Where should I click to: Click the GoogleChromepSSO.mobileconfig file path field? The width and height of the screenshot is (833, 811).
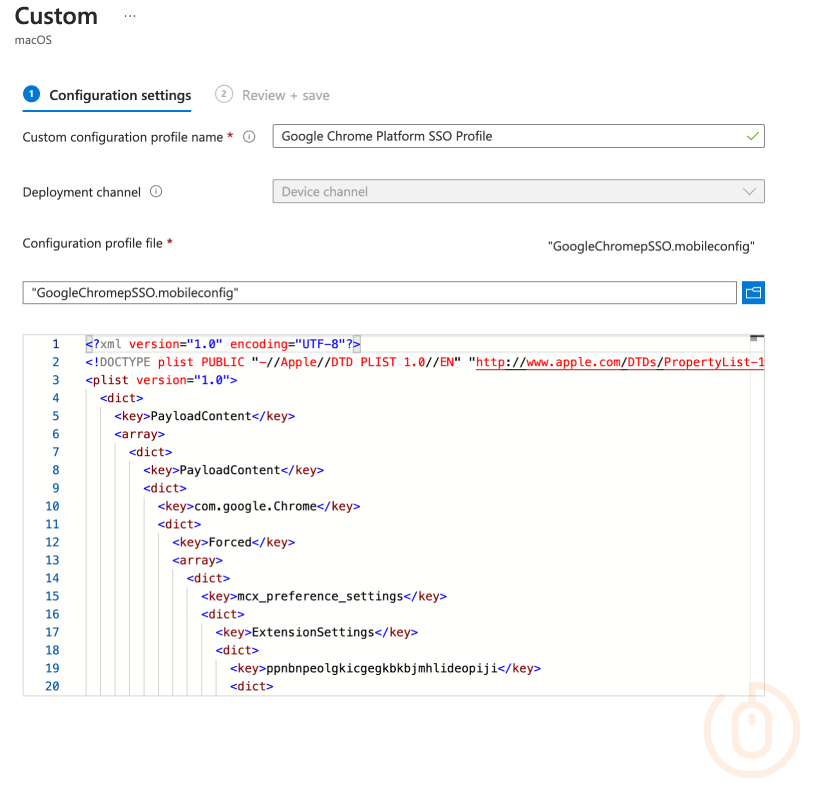pos(379,292)
